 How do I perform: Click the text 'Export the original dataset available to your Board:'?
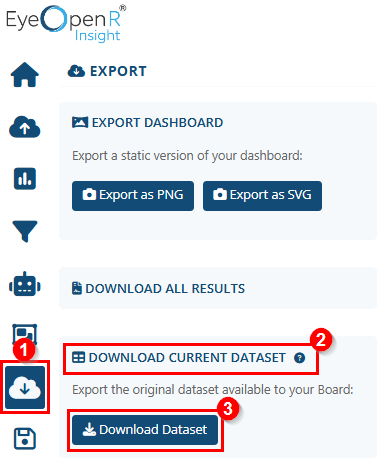(x=213, y=389)
